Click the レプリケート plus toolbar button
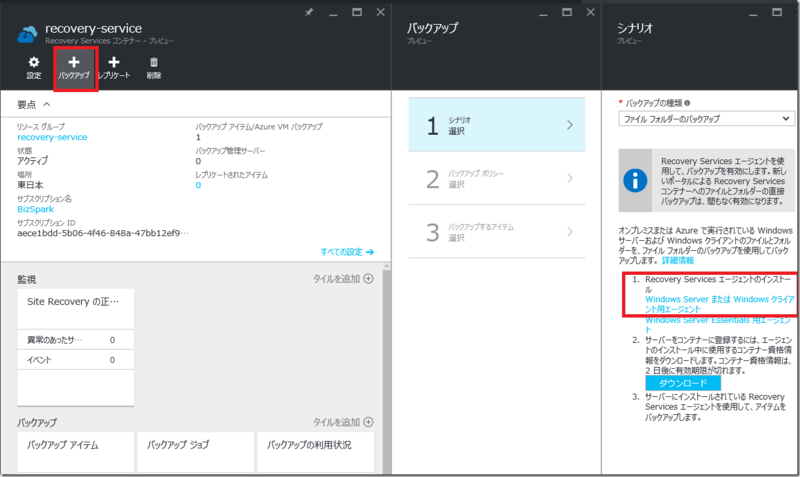 (x=114, y=68)
